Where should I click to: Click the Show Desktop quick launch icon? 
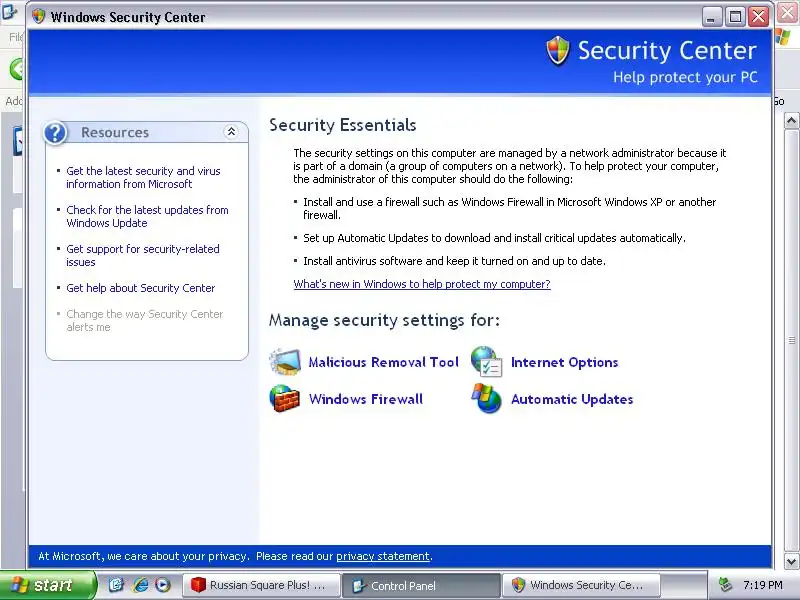point(116,585)
